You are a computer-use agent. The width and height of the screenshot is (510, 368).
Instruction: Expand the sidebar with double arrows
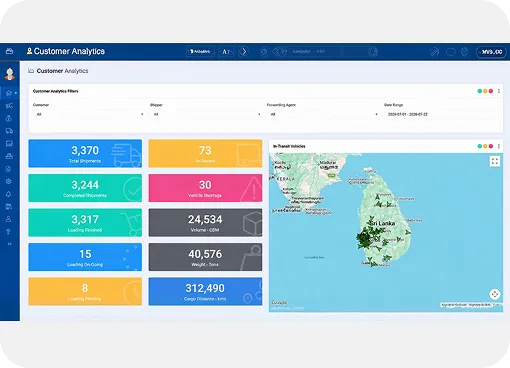pos(9,244)
